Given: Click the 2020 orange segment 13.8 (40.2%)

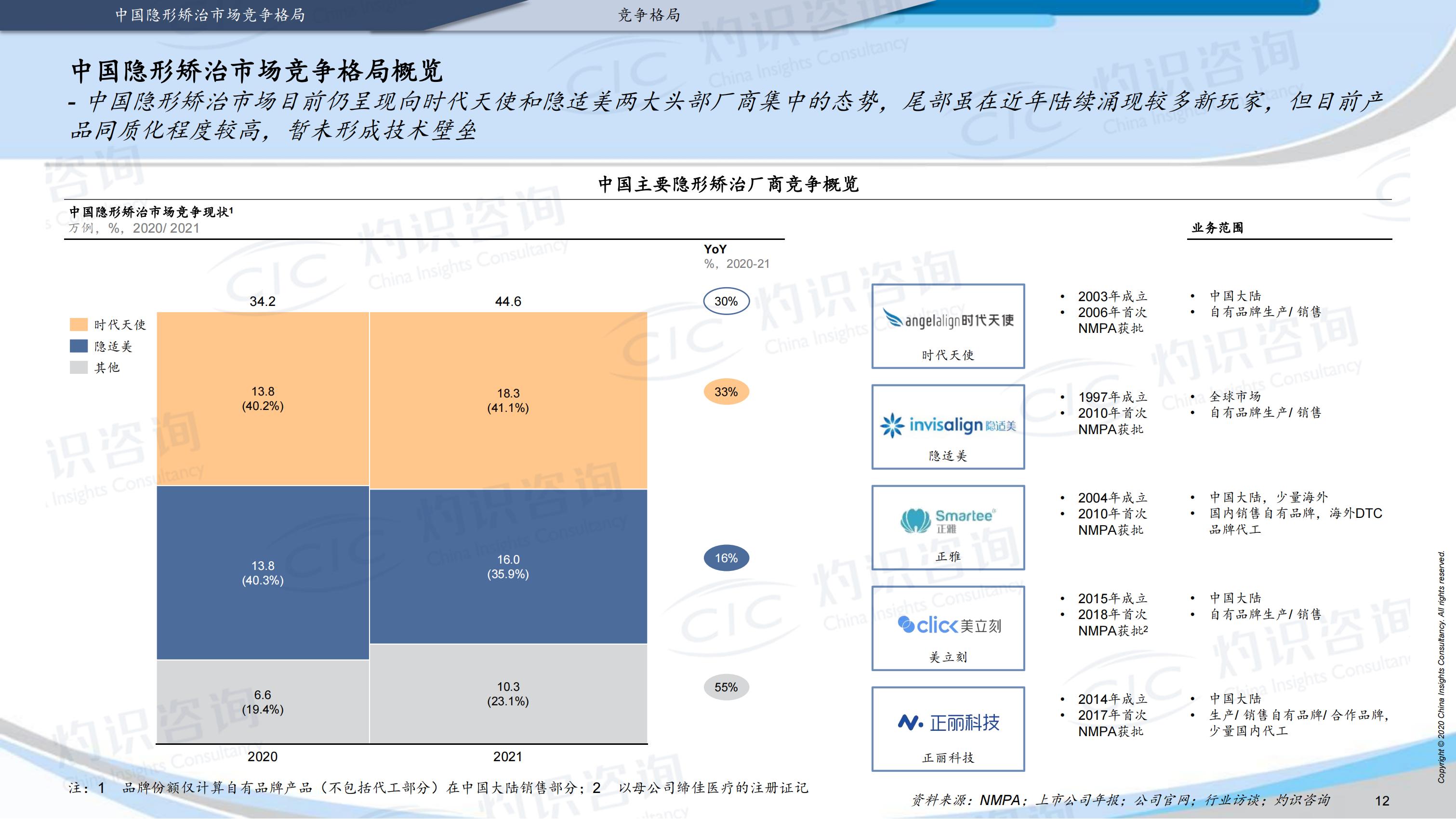Looking at the screenshot, I should [263, 398].
